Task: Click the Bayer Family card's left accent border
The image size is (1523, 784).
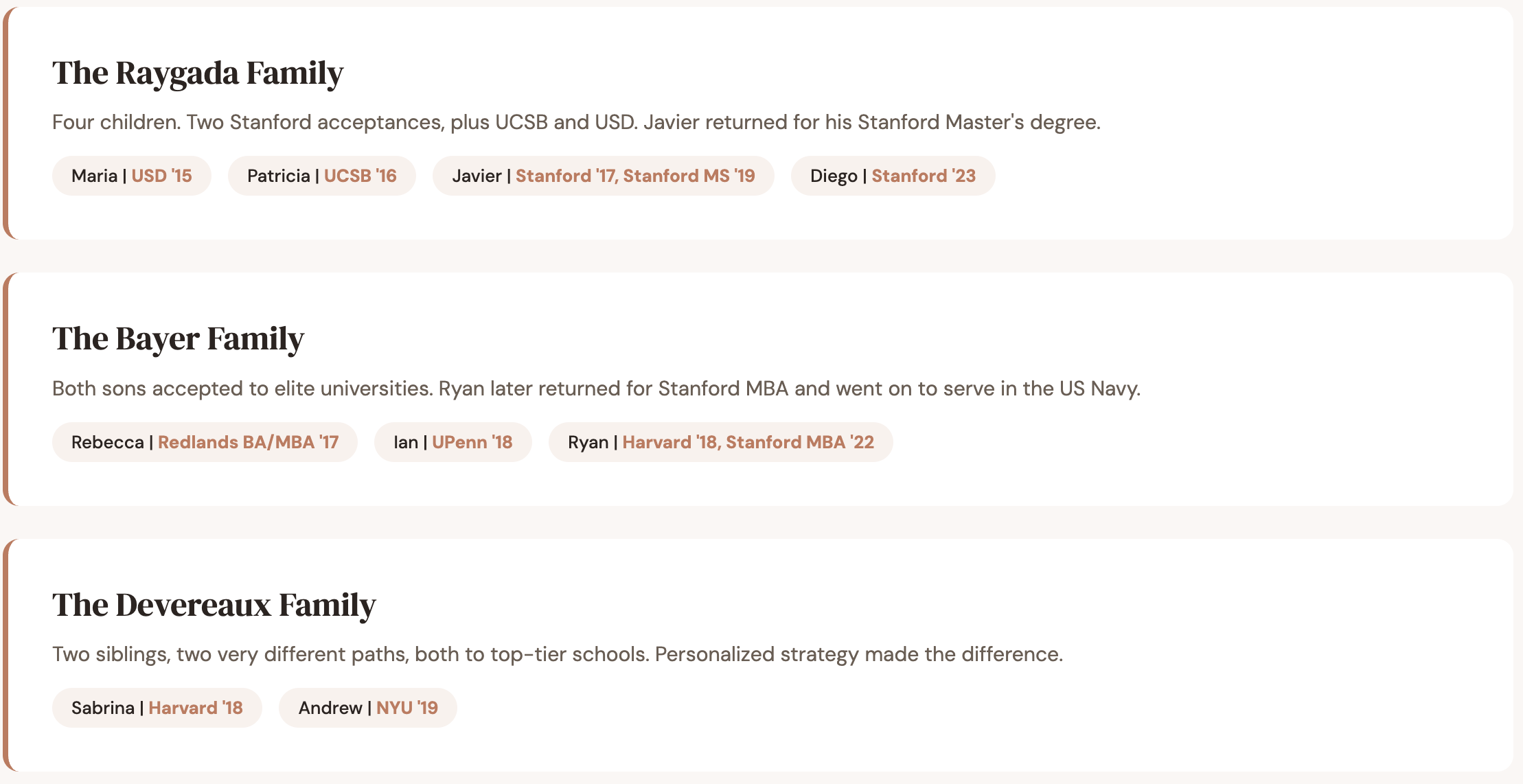Action: (x=5, y=389)
